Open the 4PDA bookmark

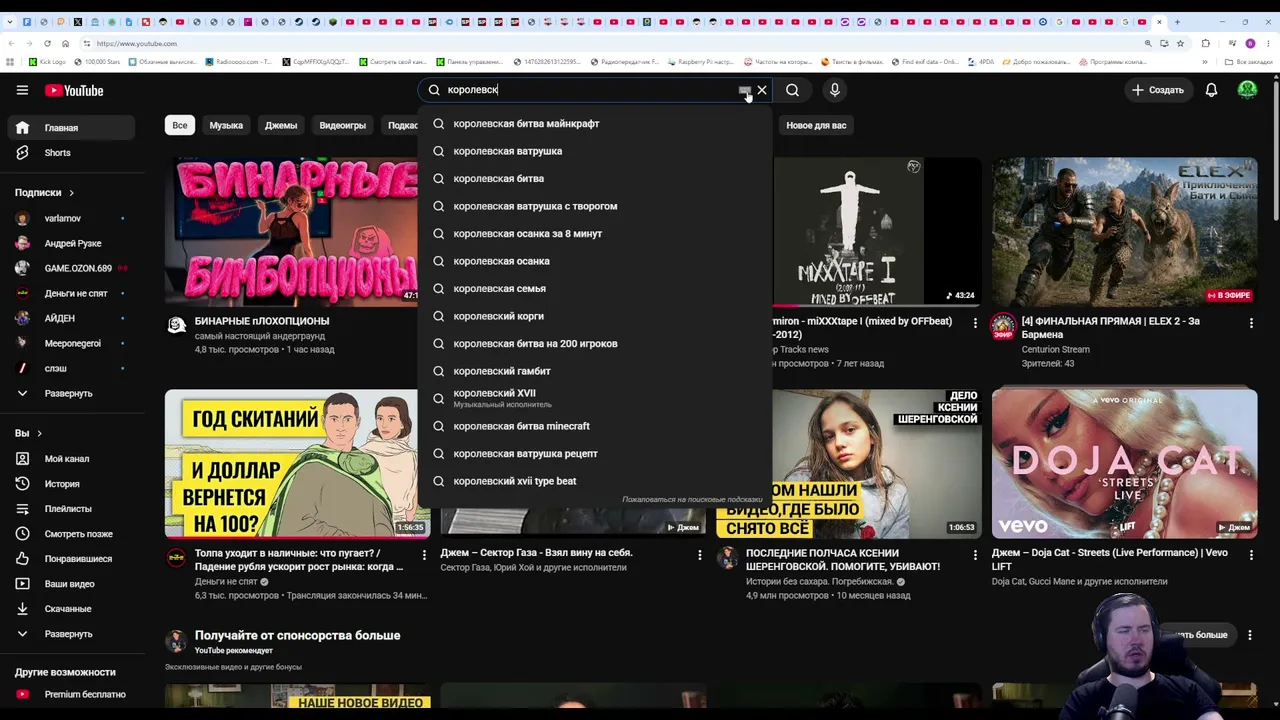click(982, 62)
